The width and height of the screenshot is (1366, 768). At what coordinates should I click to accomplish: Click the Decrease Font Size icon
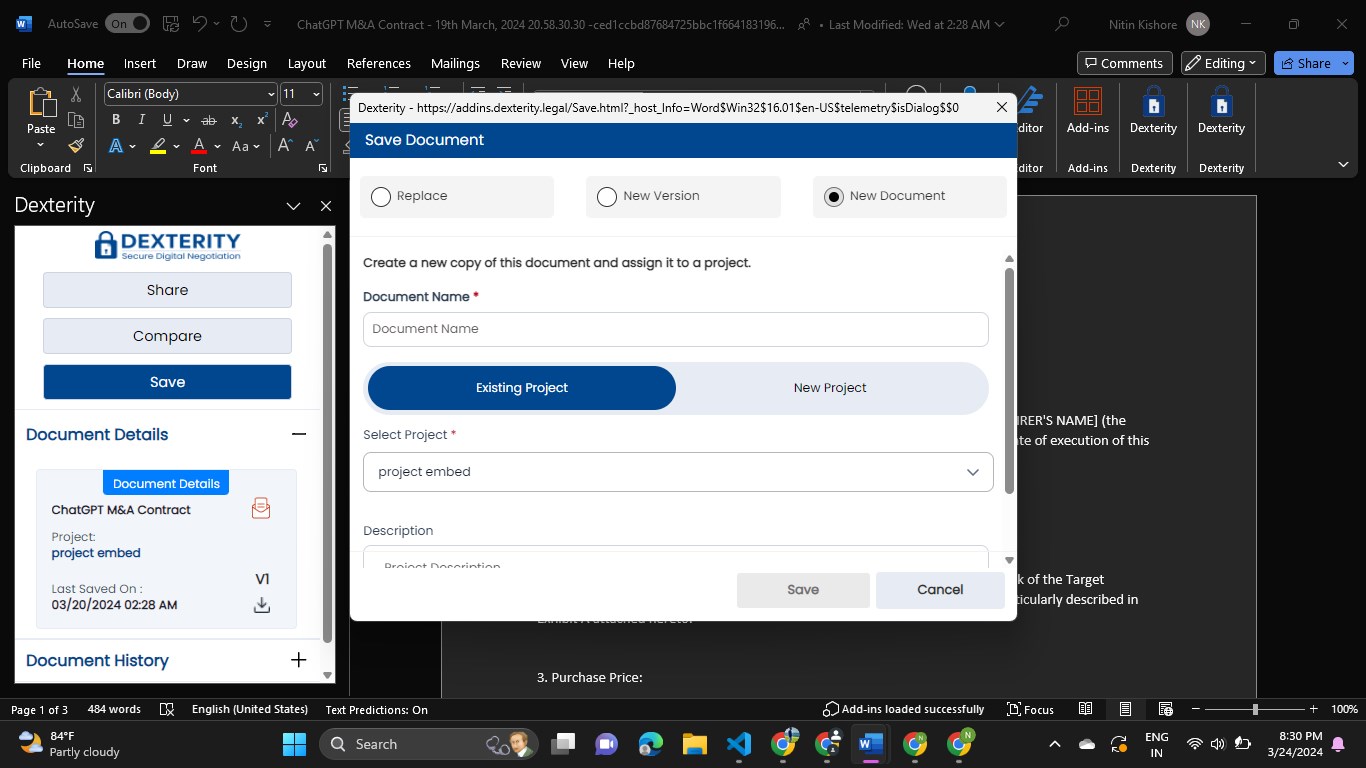(311, 146)
